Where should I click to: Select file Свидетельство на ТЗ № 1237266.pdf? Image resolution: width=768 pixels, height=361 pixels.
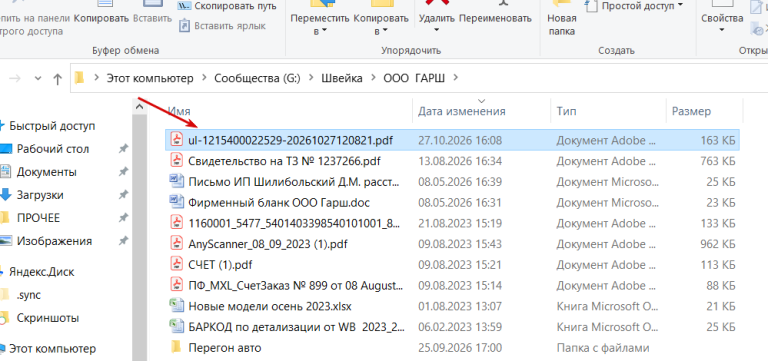coord(284,161)
